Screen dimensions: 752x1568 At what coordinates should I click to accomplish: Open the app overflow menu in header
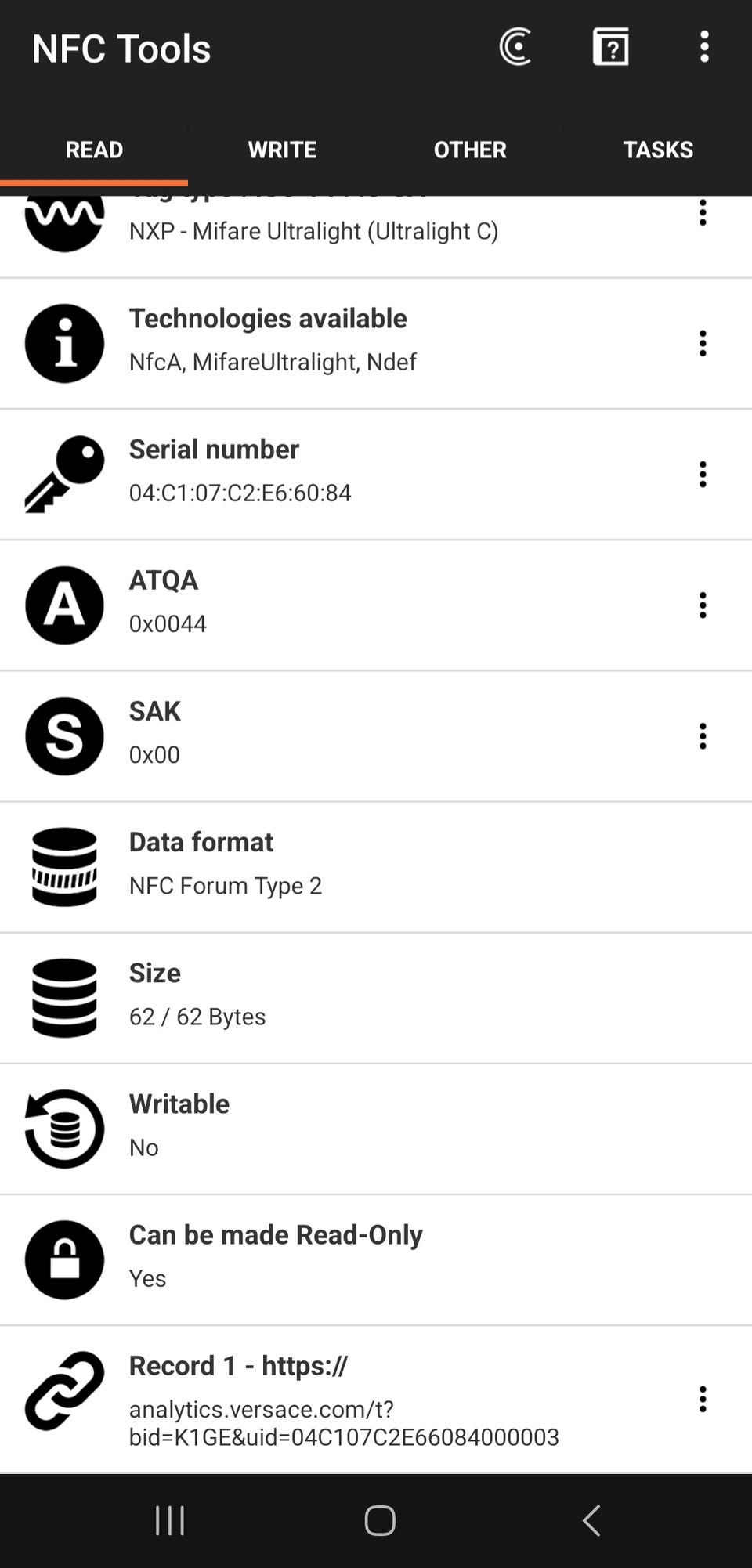[x=704, y=47]
